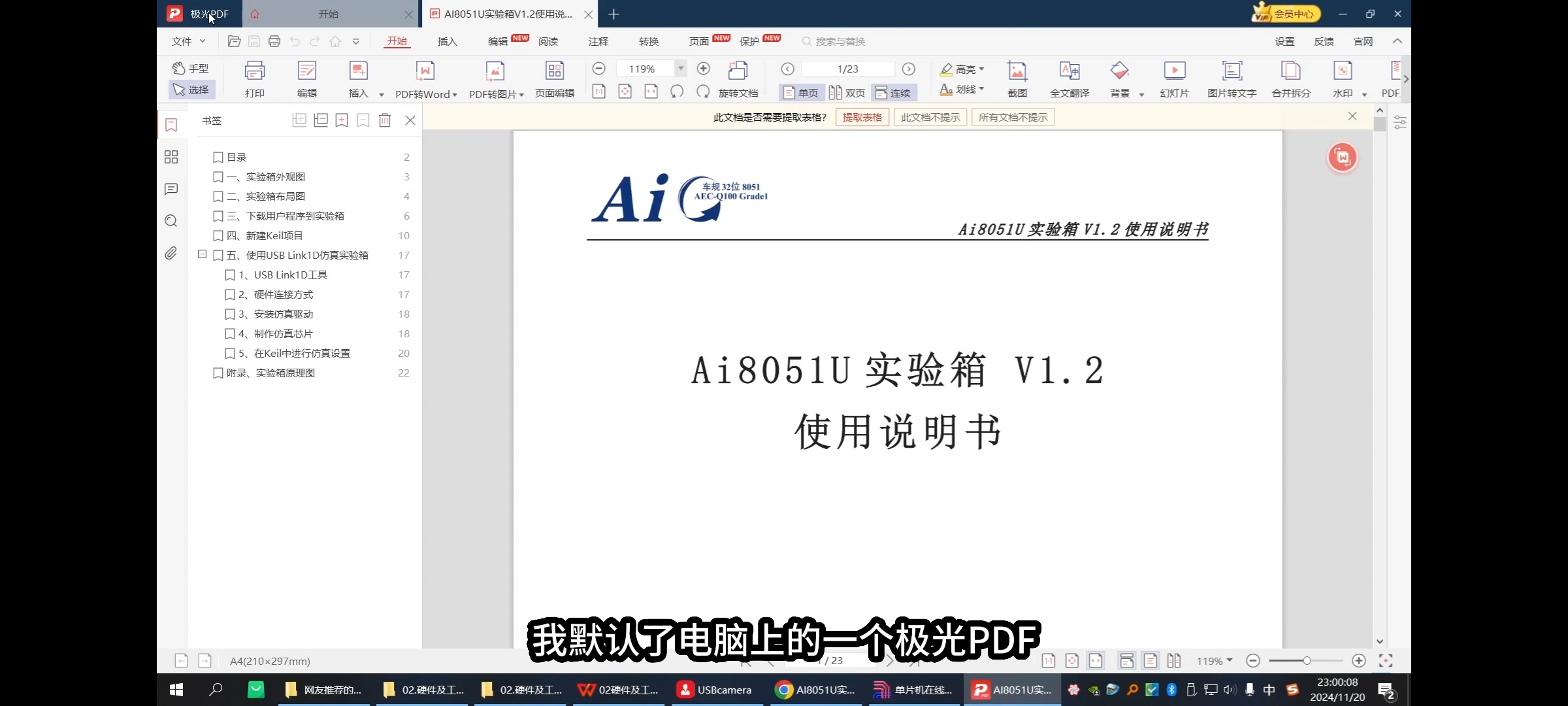Click the zoom out minus icon in toolbar

coord(598,69)
